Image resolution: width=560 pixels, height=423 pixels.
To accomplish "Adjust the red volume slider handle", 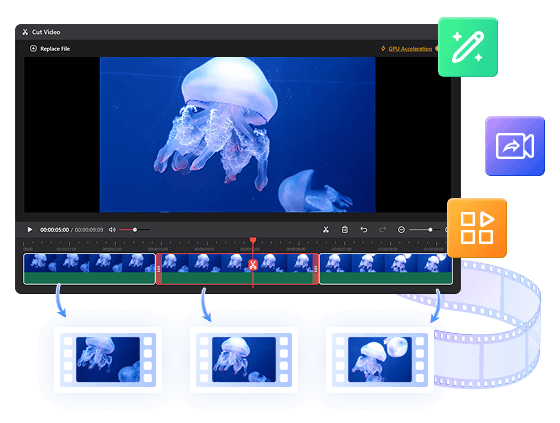I will 135,229.
